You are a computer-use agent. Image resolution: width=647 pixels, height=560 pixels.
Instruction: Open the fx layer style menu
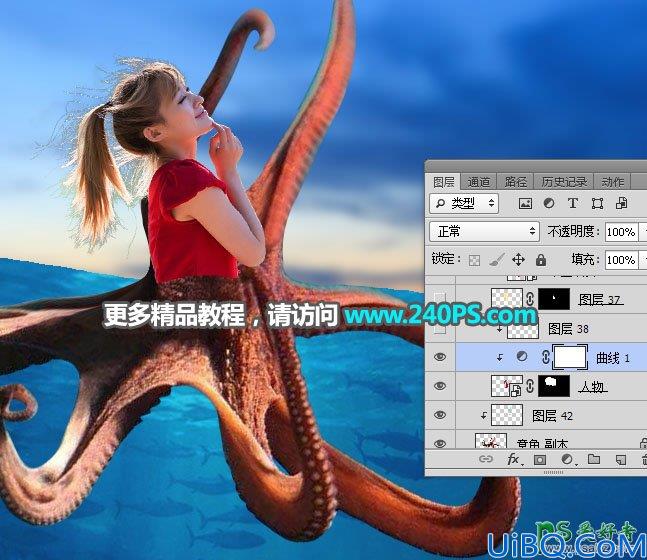tap(514, 459)
